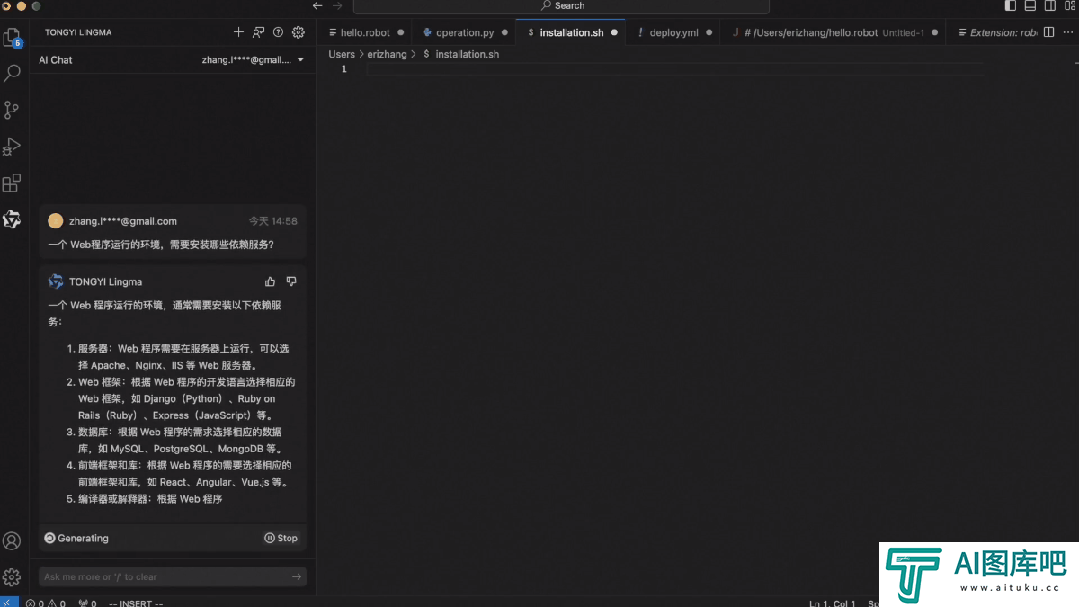Click the errors and warnings status item
Viewport: 1079px width, 607px height.
tap(45, 603)
